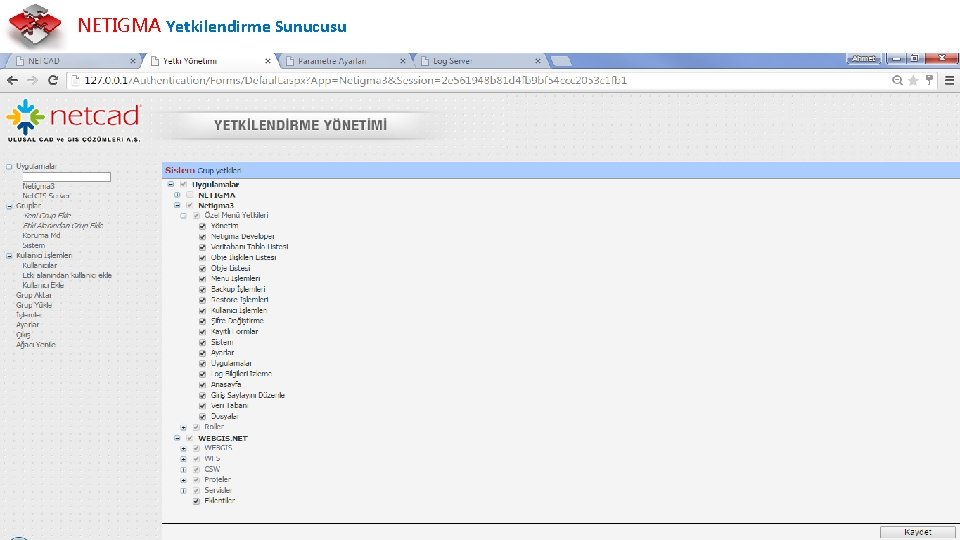
Task: Go back with the browser back arrow
Action: pyautogui.click(x=12, y=80)
